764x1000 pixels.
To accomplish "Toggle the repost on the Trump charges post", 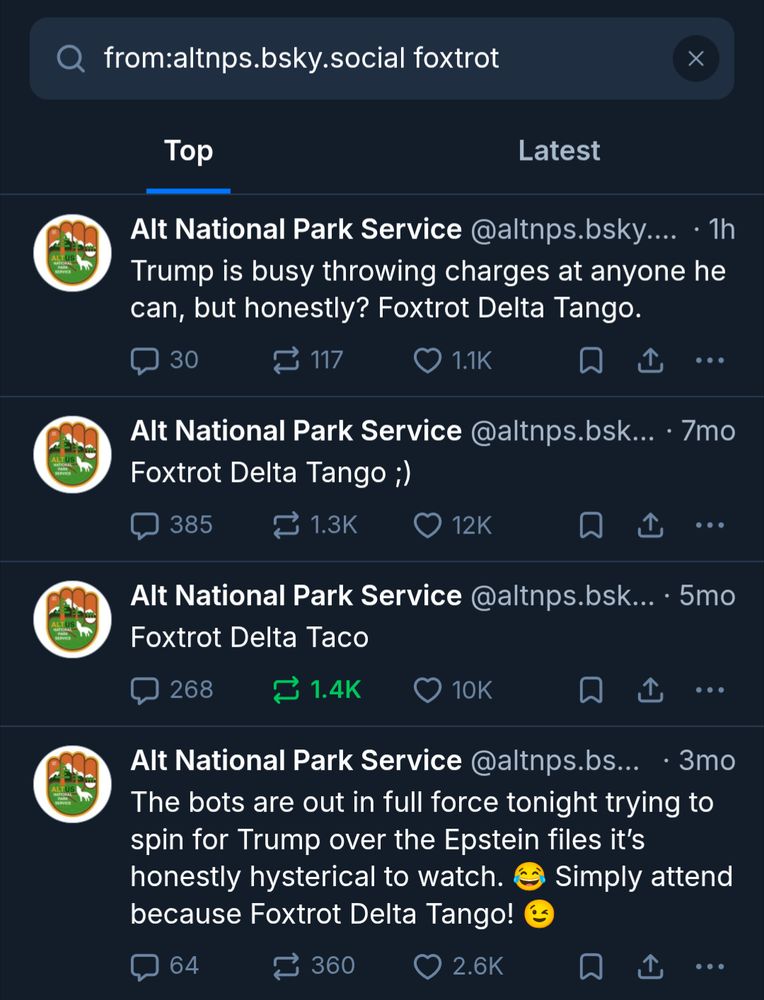I will (283, 360).
